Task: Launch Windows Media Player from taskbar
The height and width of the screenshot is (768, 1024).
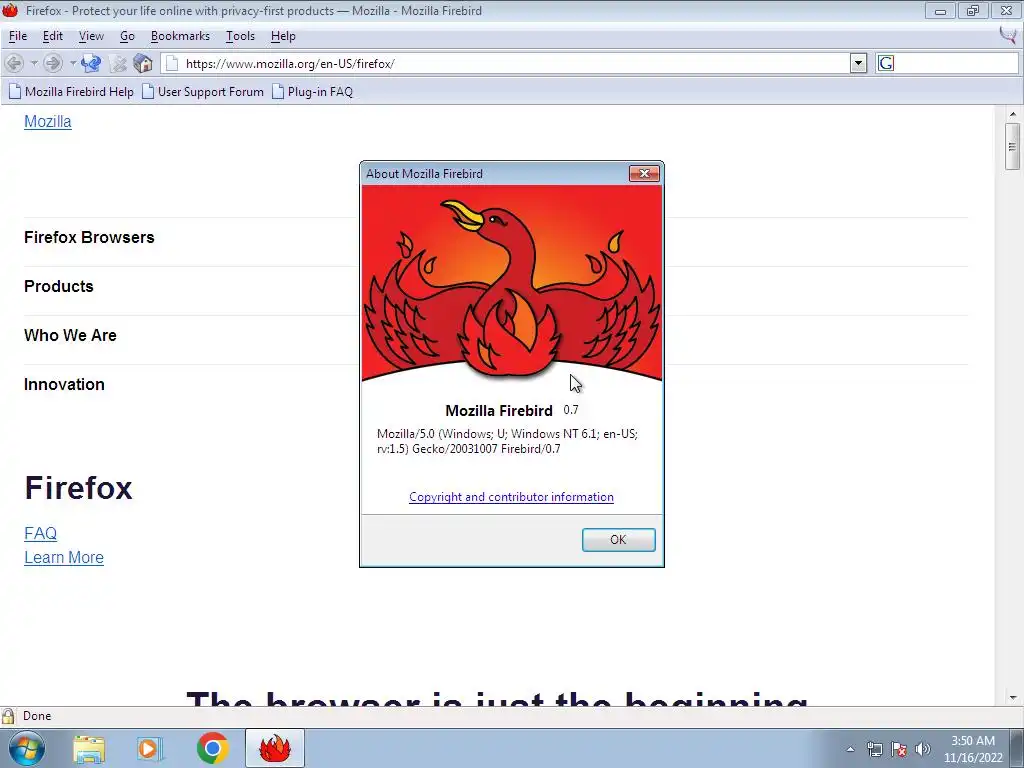Action: 150,748
